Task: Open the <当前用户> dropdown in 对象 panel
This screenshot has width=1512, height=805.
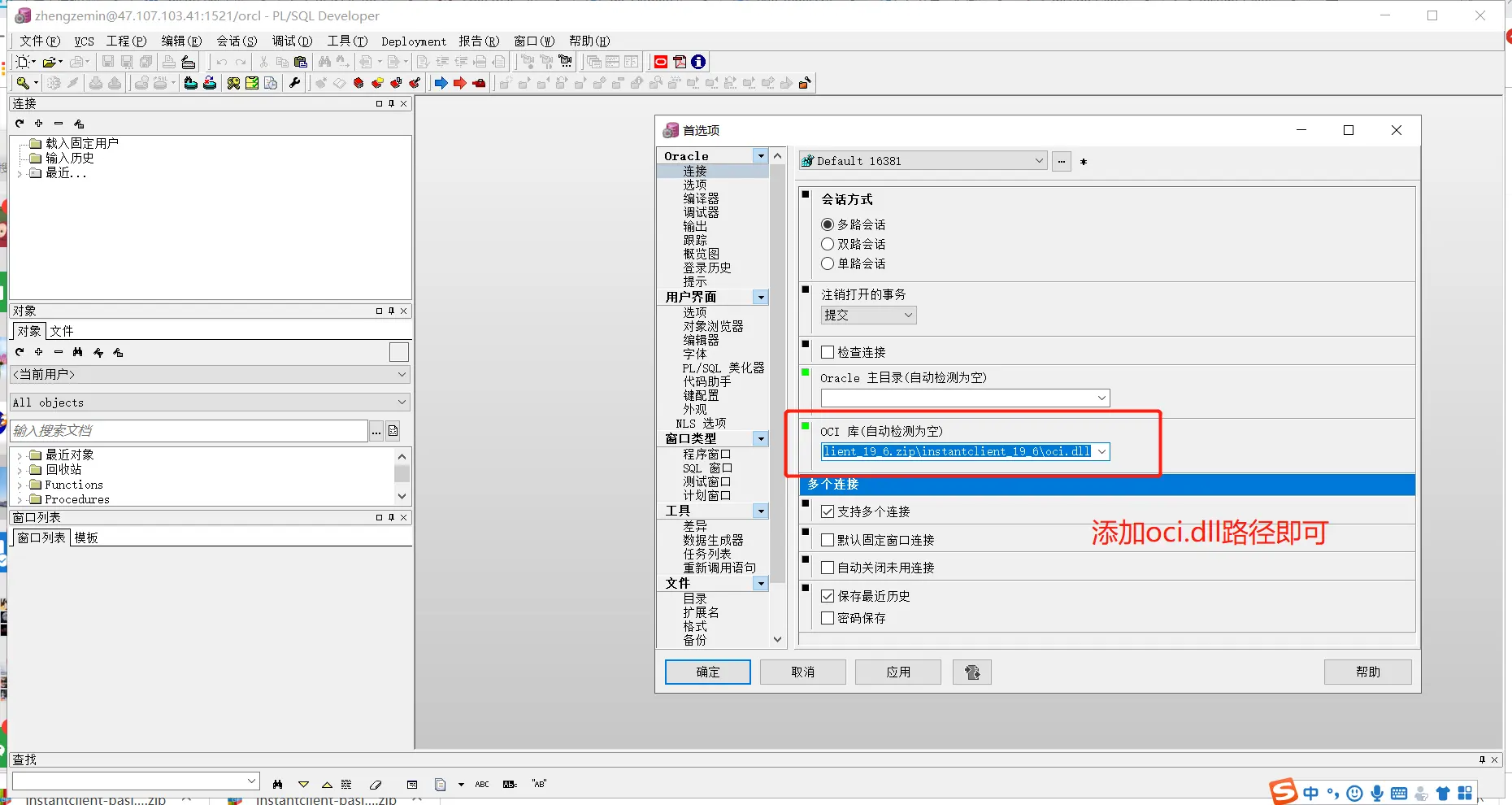Action: coord(211,374)
